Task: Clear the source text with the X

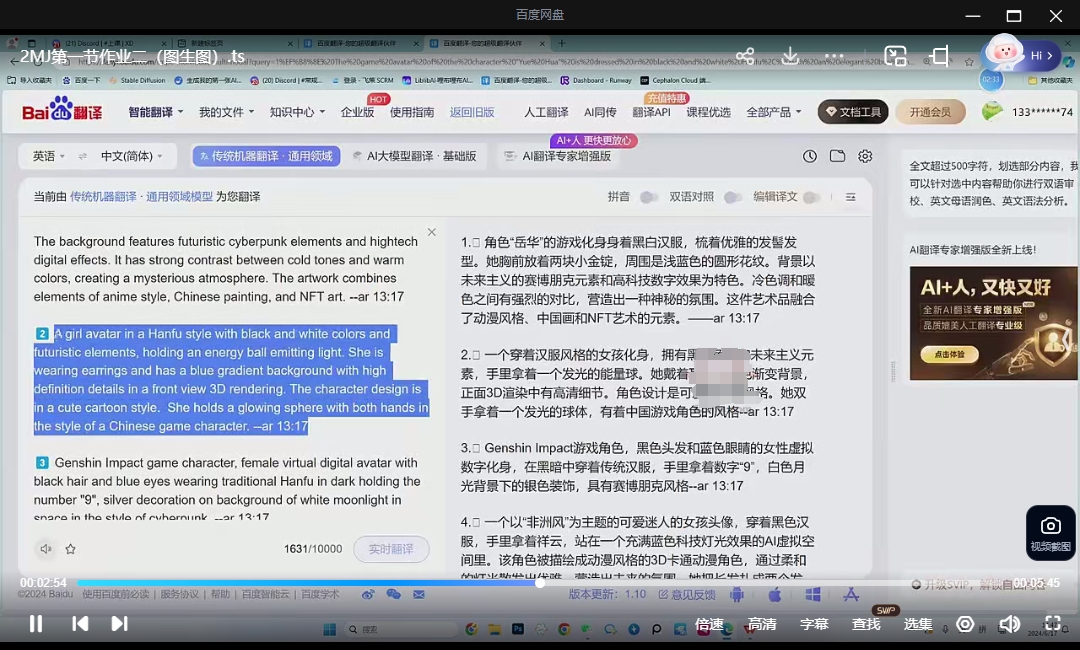Action: [432, 232]
